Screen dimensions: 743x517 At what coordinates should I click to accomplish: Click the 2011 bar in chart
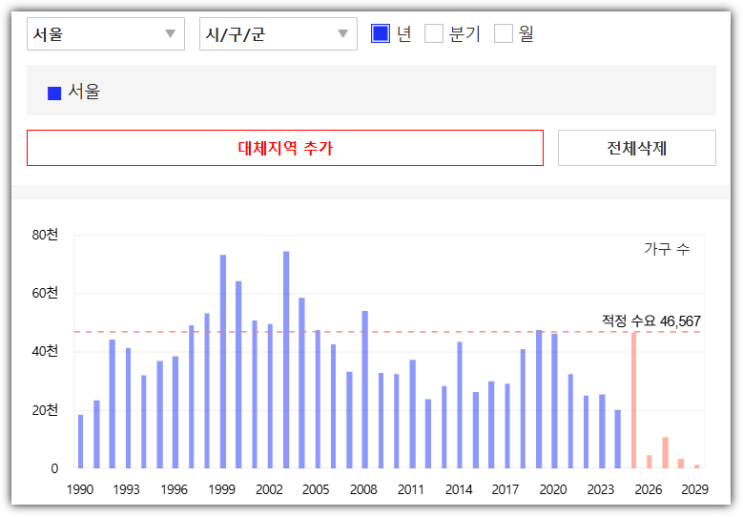412,414
